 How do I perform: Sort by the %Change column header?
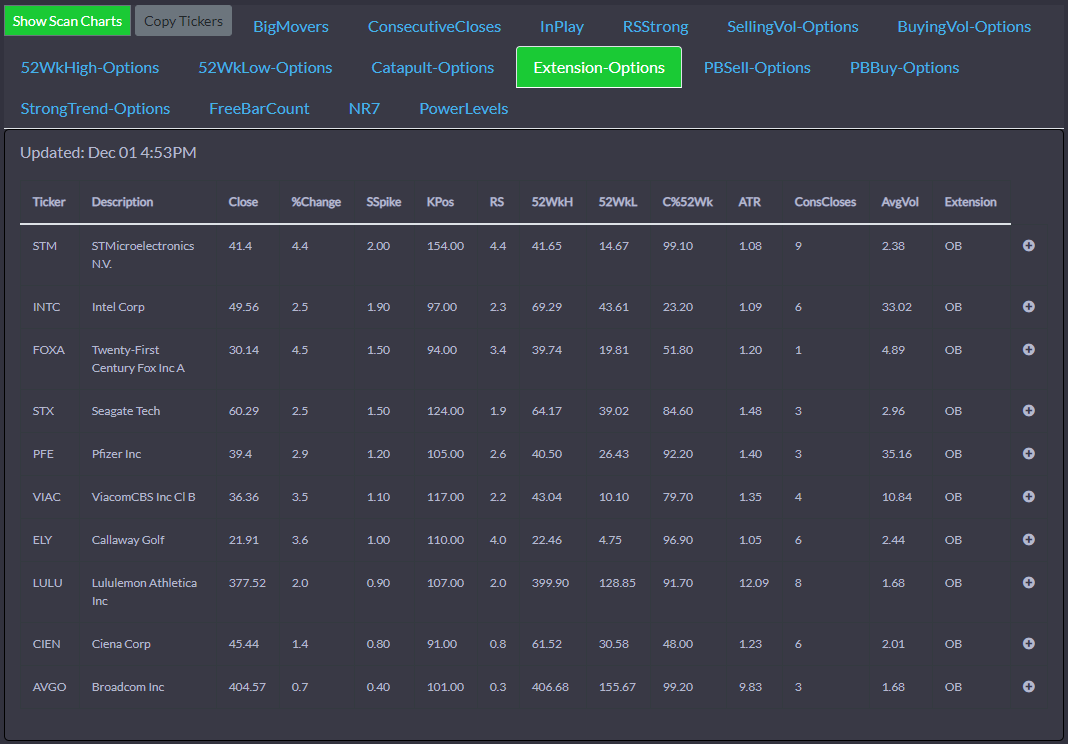316,202
